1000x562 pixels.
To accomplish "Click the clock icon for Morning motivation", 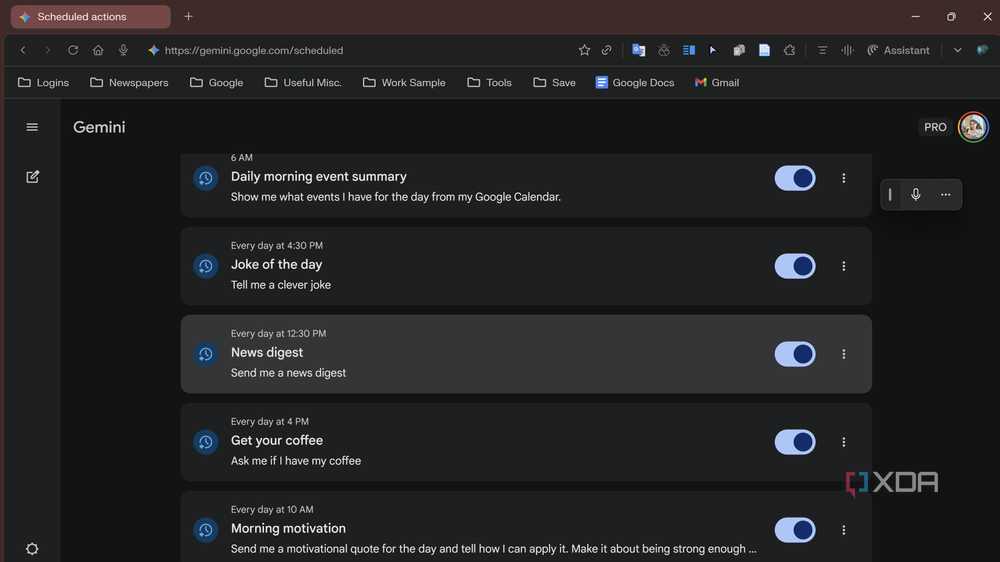I will [x=205, y=530].
